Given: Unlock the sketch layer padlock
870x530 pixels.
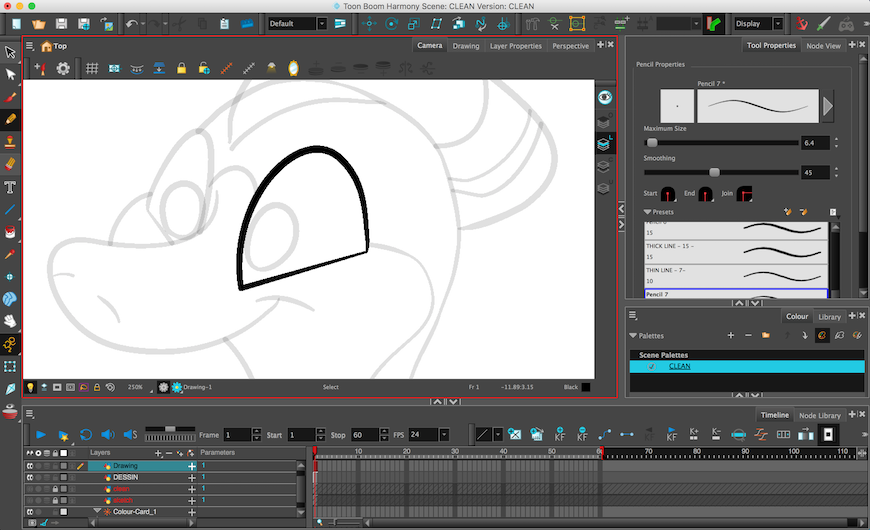Looking at the screenshot, I should (x=55, y=501).
